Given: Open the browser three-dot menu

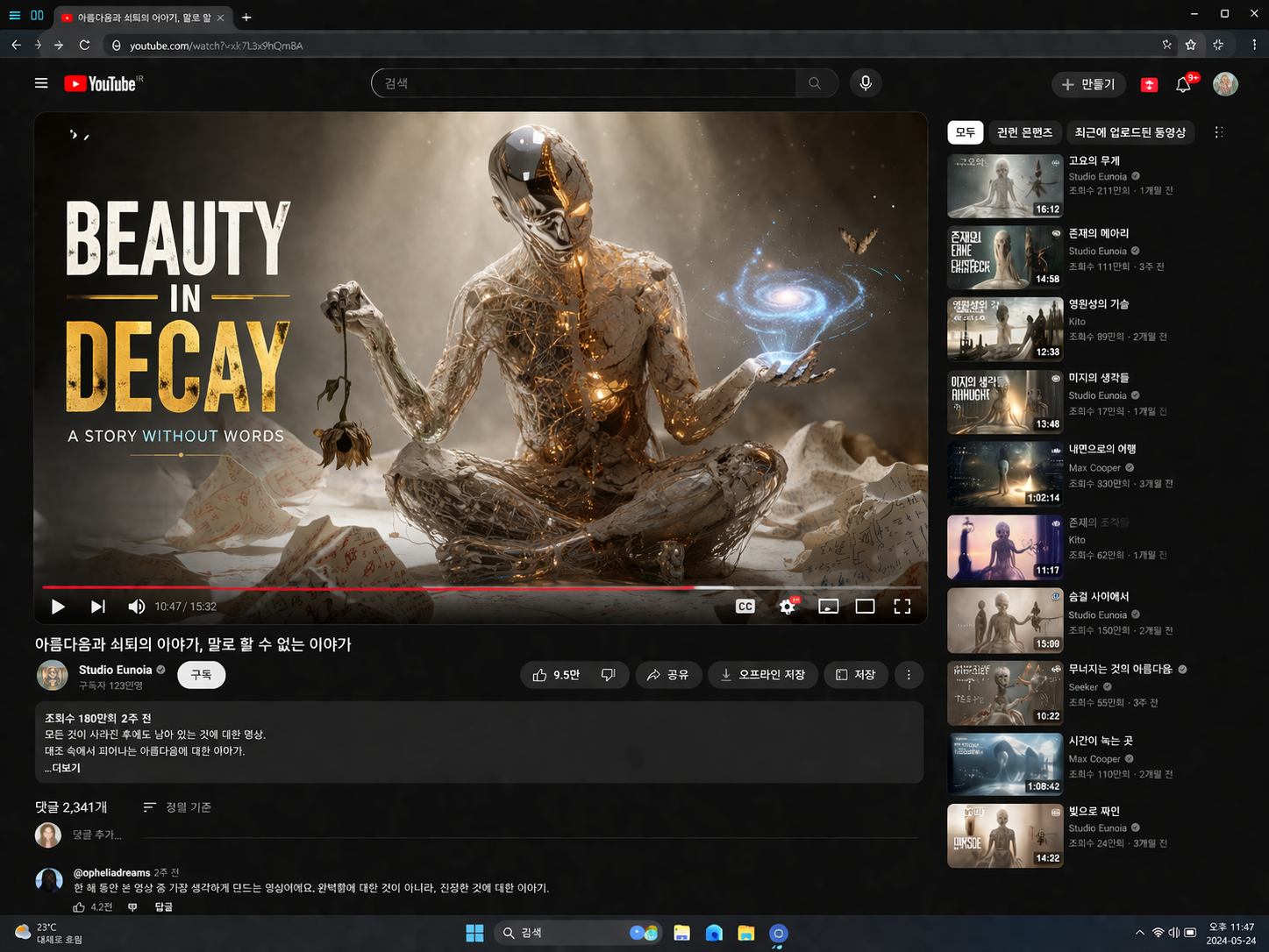Looking at the screenshot, I should (1254, 45).
